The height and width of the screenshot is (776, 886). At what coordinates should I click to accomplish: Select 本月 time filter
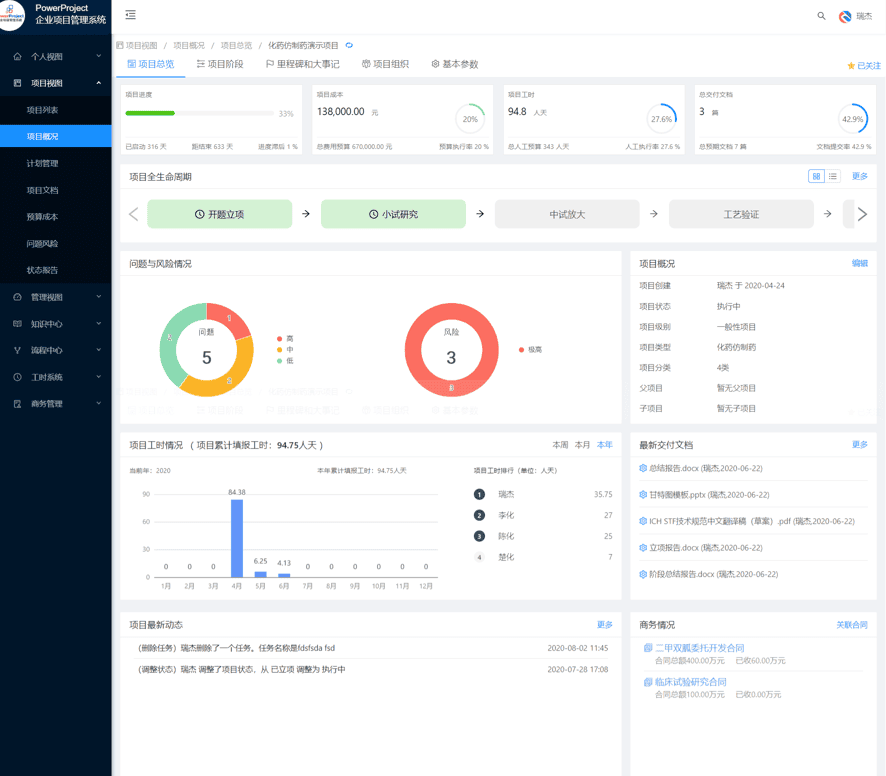pyautogui.click(x=582, y=445)
